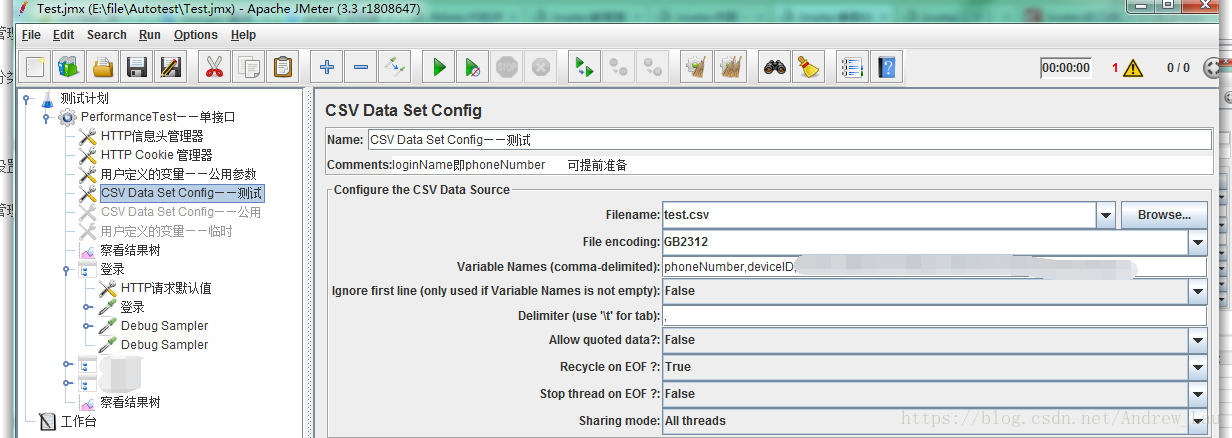Collapse the PerformanceTest thread group toggle

[46, 118]
